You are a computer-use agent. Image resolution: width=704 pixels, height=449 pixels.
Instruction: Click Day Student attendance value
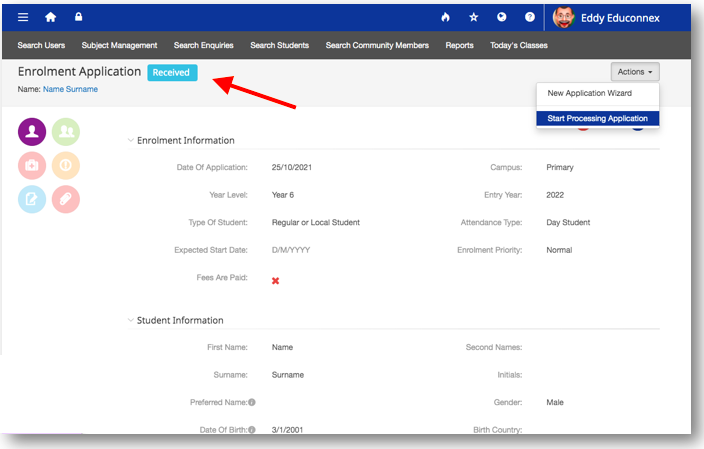[x=568, y=222]
